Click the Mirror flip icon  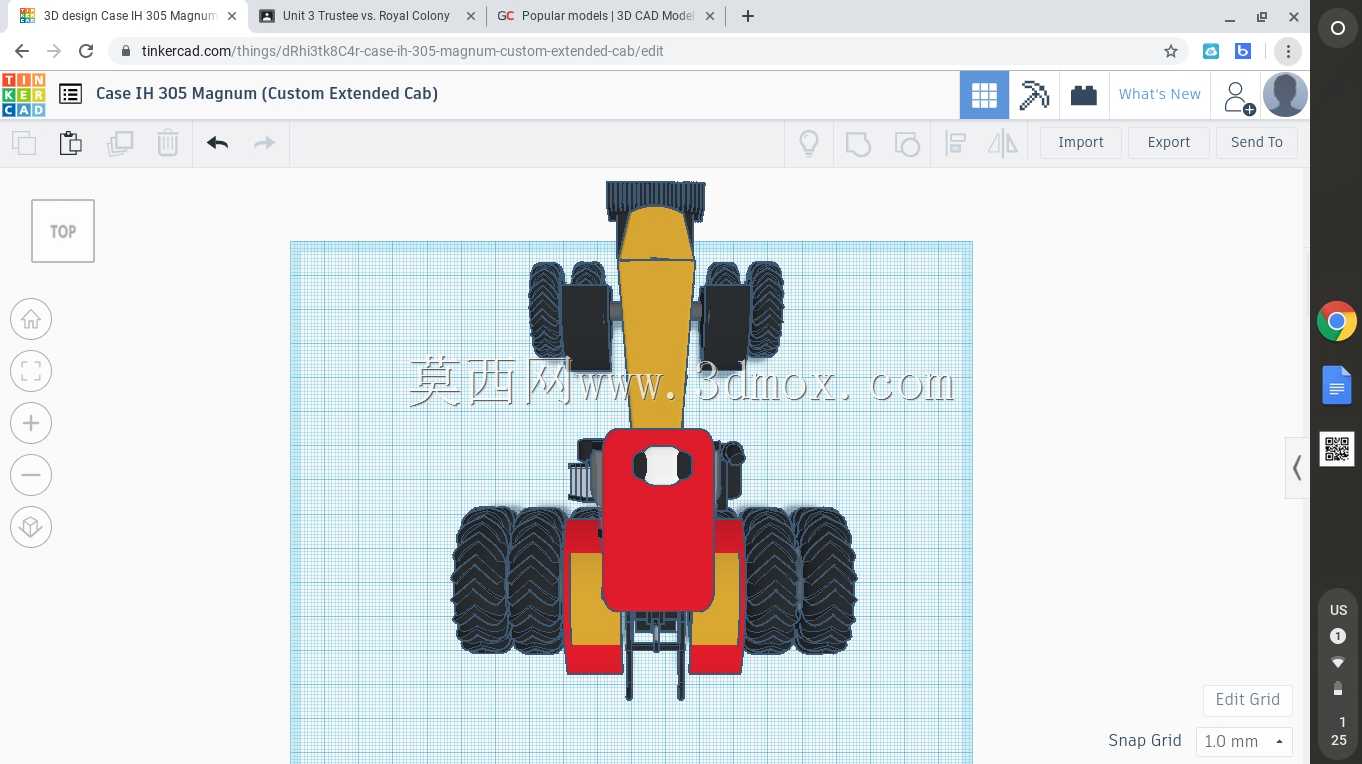pyautogui.click(x=1003, y=143)
